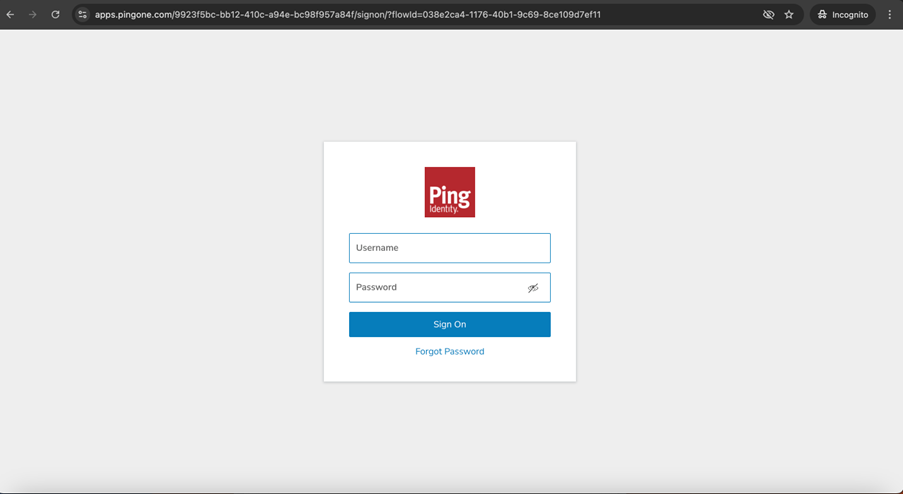Open the Chrome three-dot menu
903x494 pixels.
click(x=889, y=15)
